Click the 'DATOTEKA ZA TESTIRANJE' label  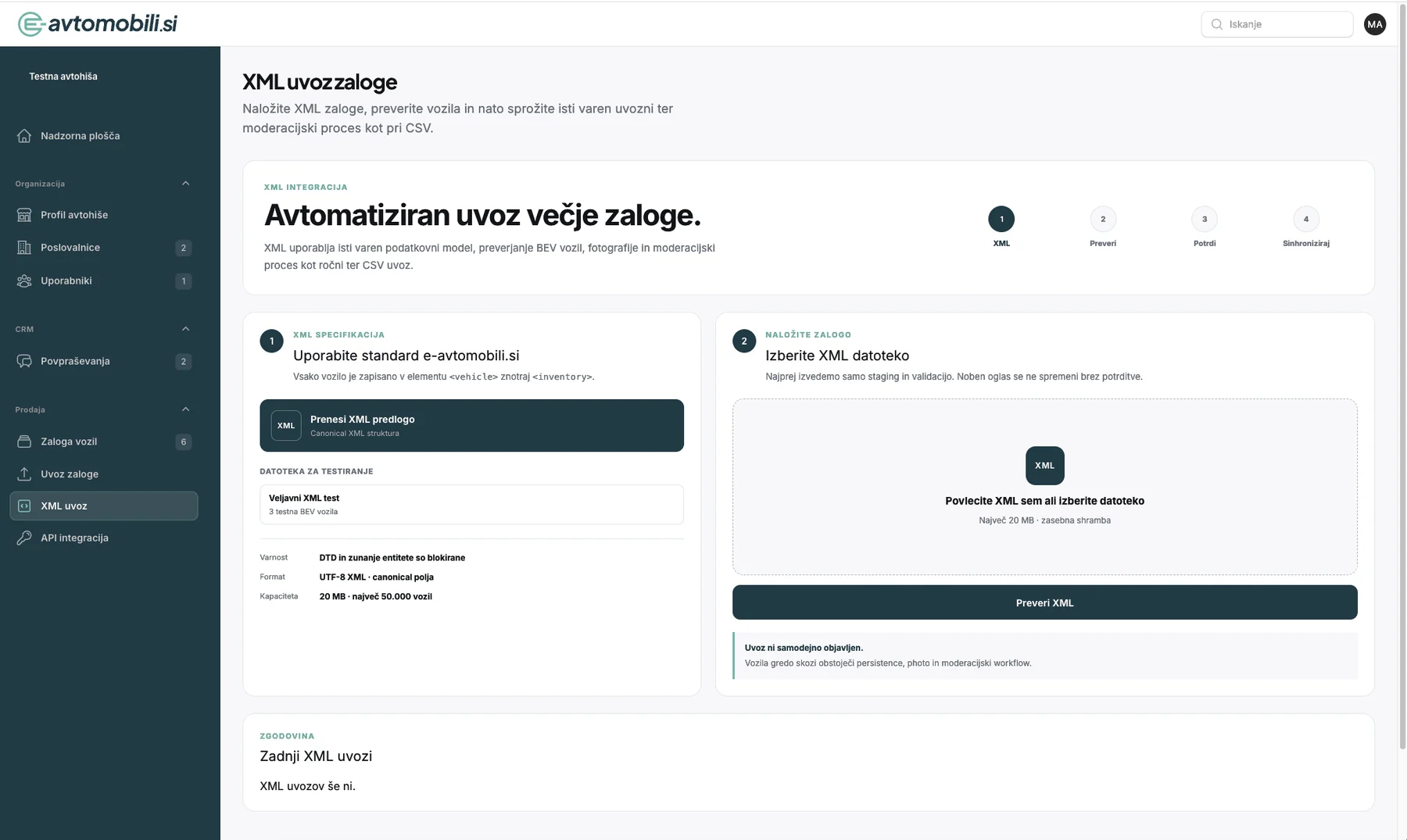pos(317,471)
